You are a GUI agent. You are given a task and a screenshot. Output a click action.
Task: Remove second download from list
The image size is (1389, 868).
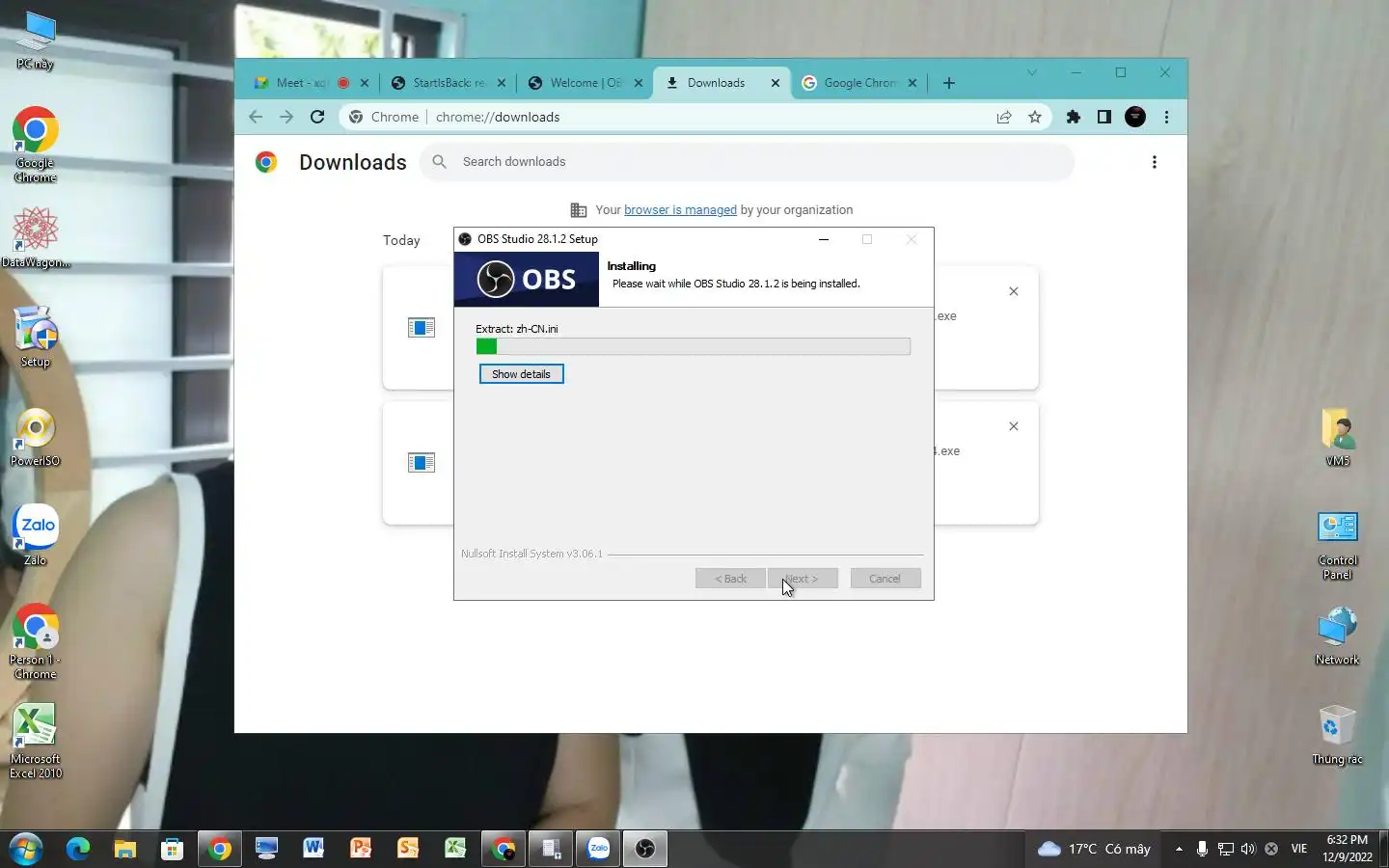[1014, 426]
